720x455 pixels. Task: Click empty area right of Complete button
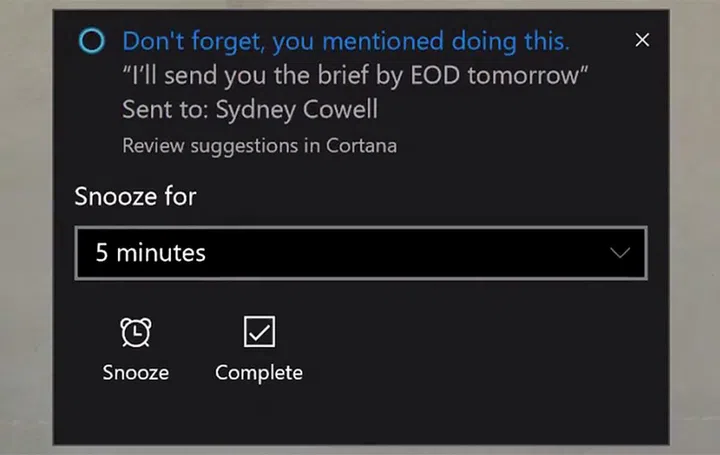click(x=470, y=350)
